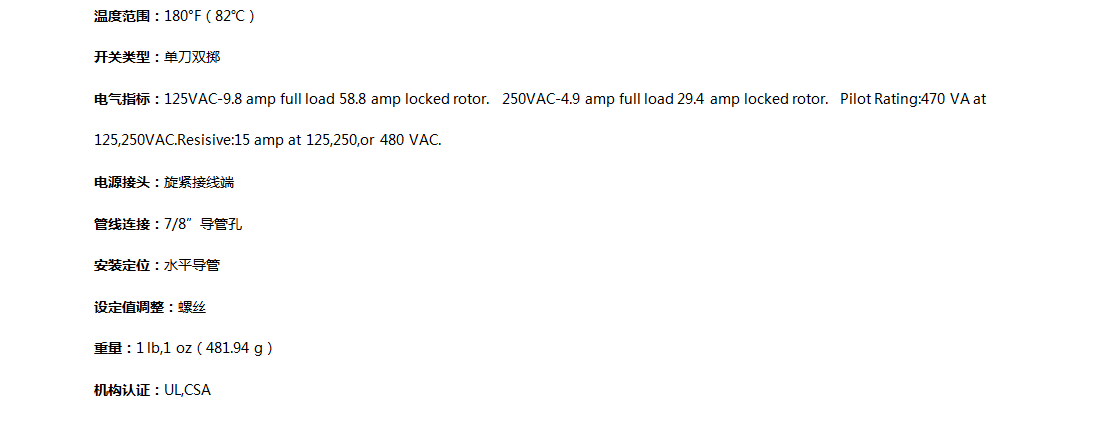
Task: Click the 7/8″ 导管孔 value
Action: click(204, 224)
